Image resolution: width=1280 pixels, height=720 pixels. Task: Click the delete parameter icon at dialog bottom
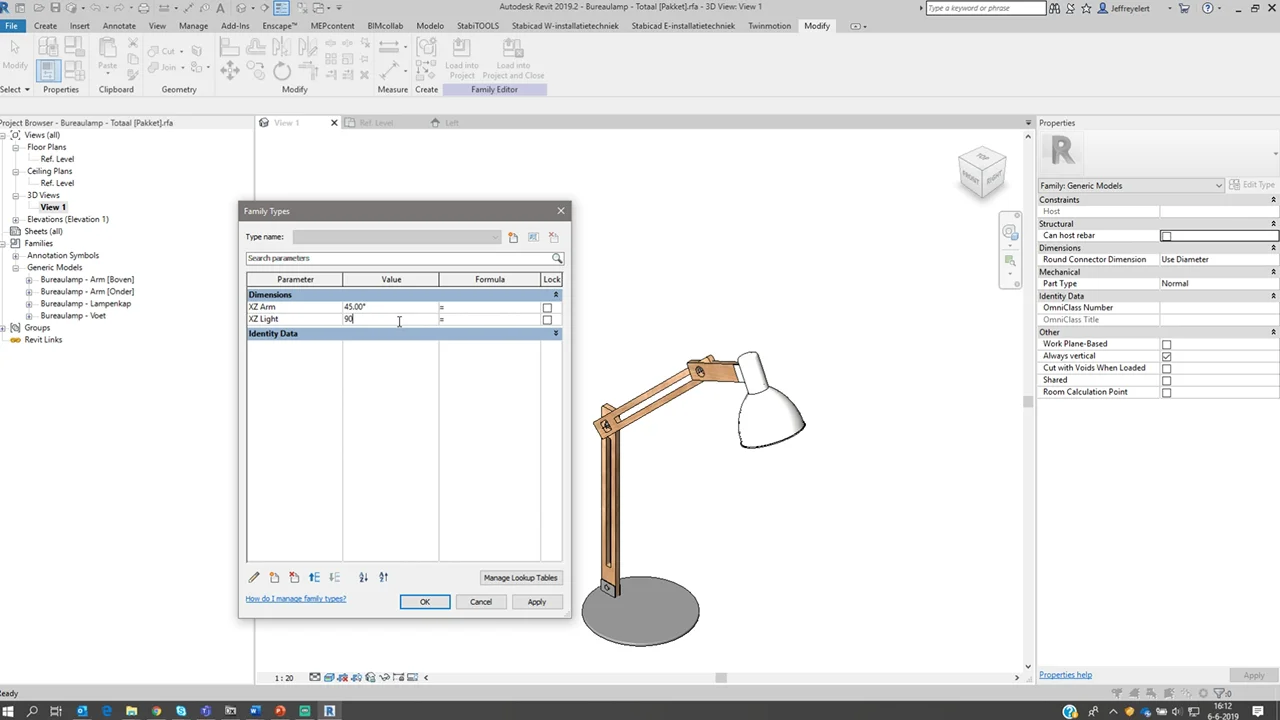[294, 577]
